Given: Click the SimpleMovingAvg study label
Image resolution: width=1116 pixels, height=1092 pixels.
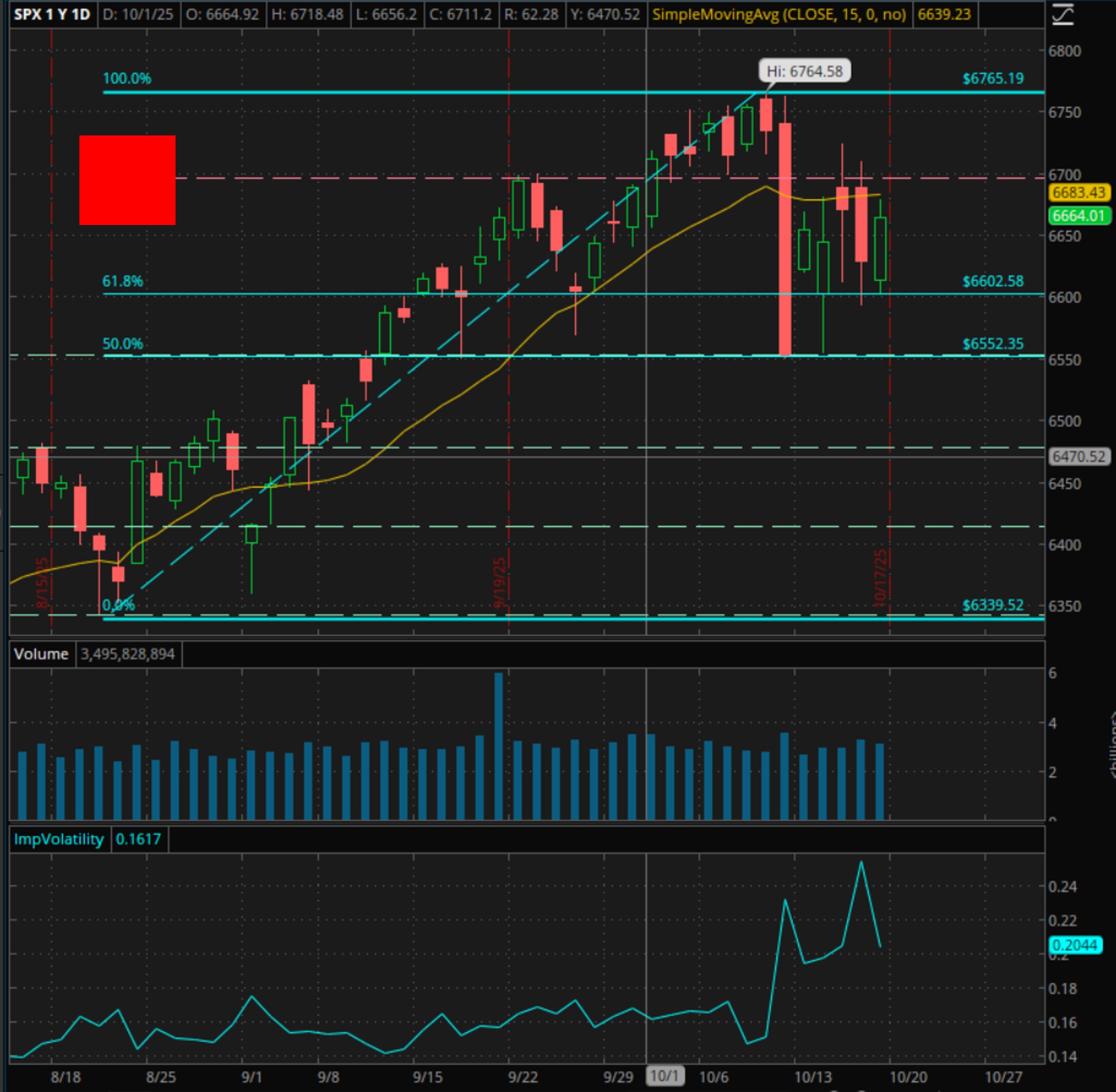Looking at the screenshot, I should (x=779, y=14).
